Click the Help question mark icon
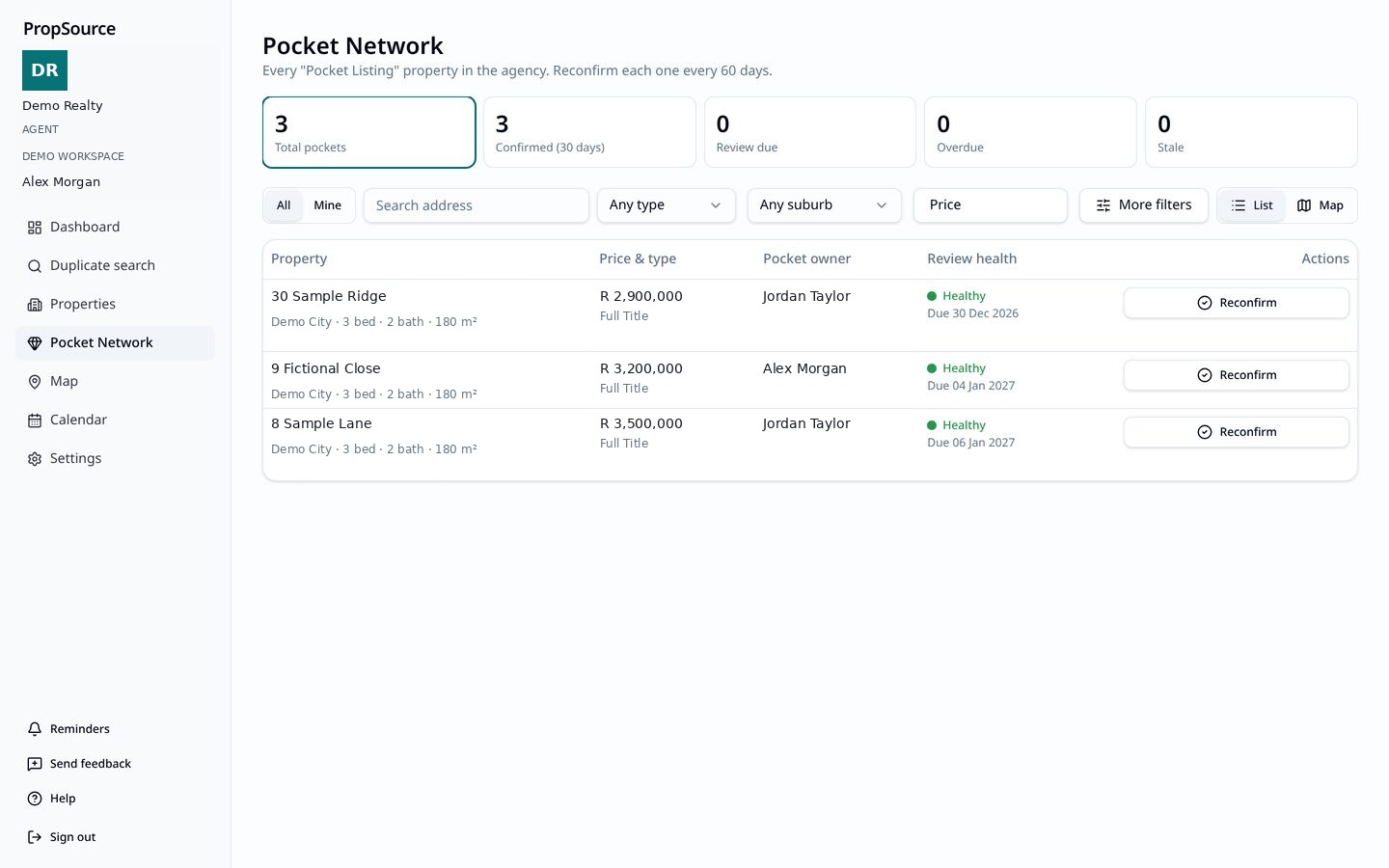1389x868 pixels. click(x=35, y=799)
